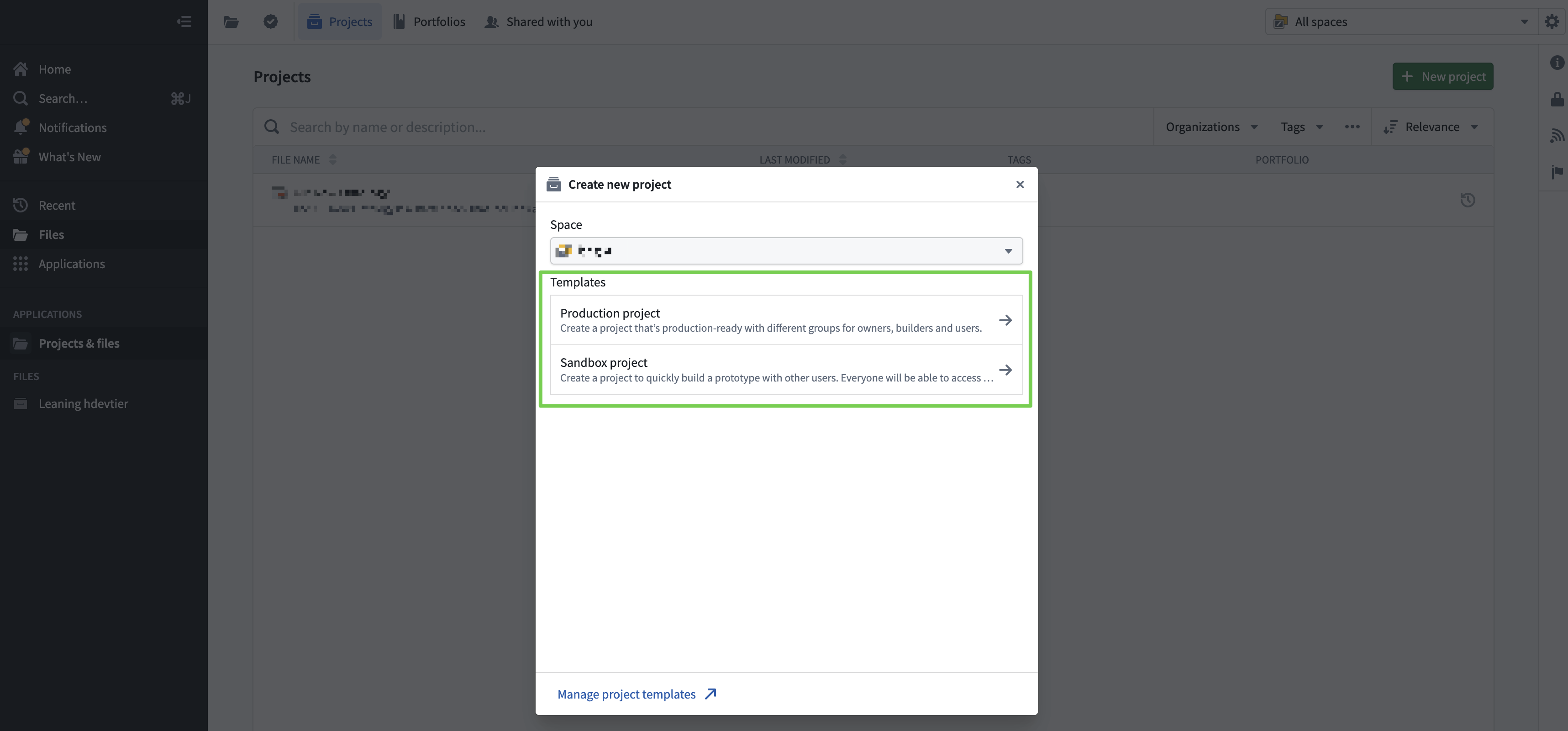
Task: Click the info icon in the right sidebar
Action: [1557, 63]
